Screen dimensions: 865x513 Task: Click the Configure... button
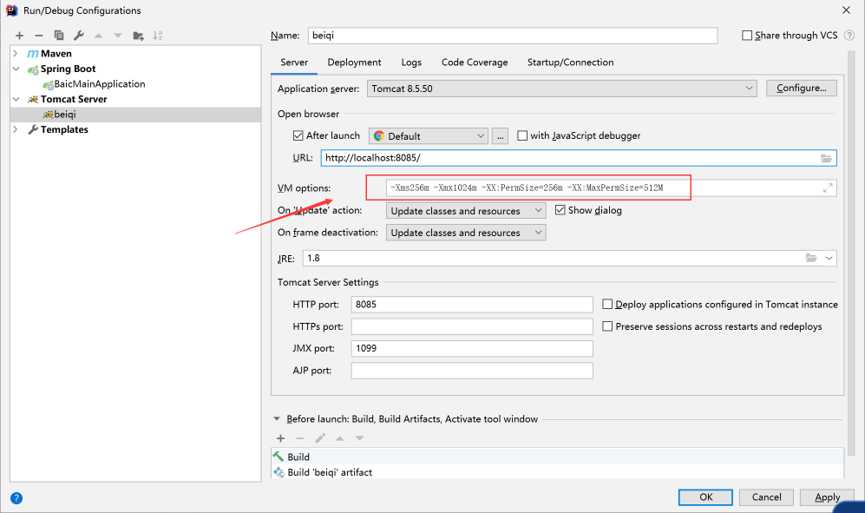tap(801, 88)
